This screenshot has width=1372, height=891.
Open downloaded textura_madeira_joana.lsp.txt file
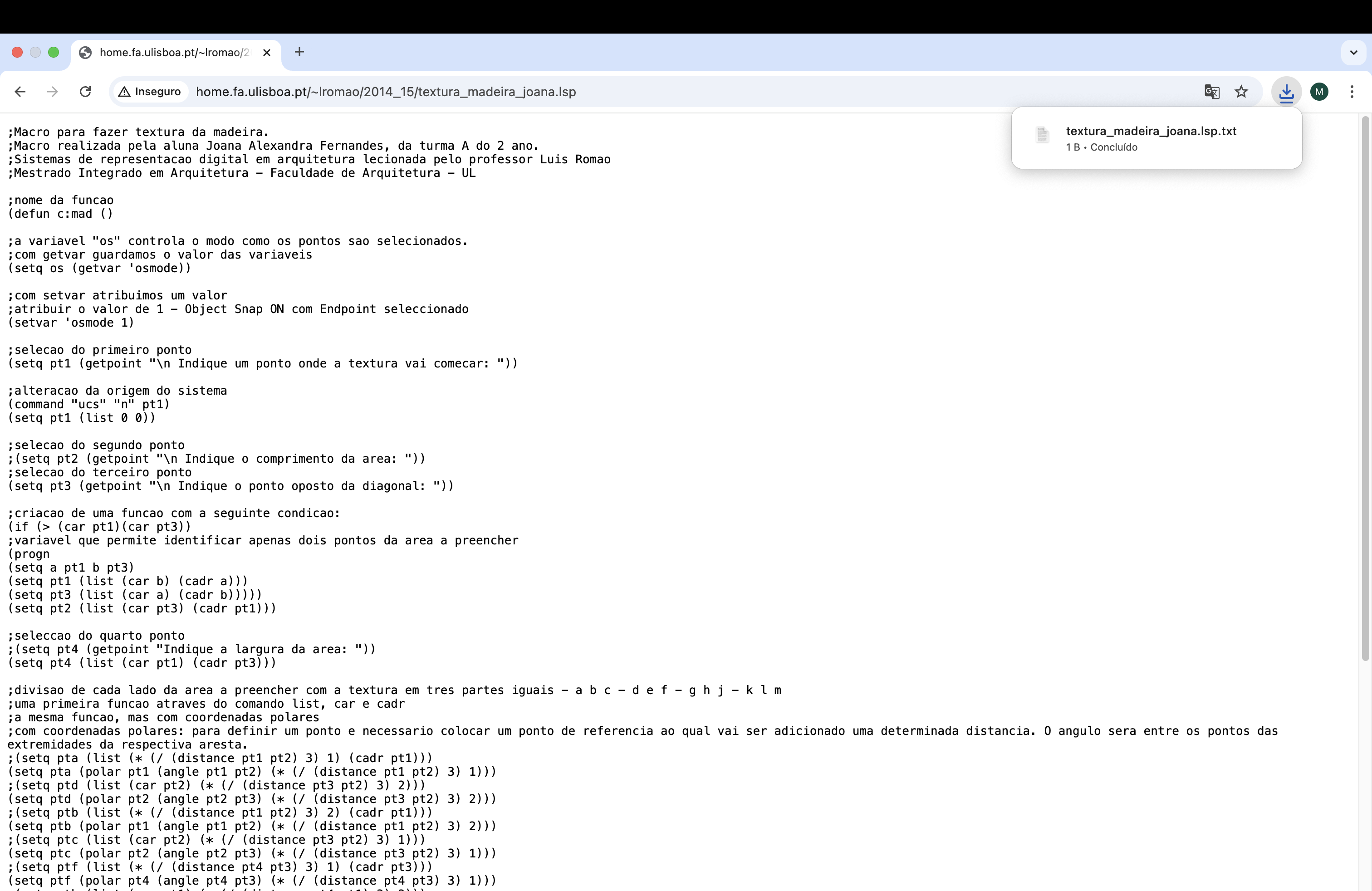(x=1151, y=132)
